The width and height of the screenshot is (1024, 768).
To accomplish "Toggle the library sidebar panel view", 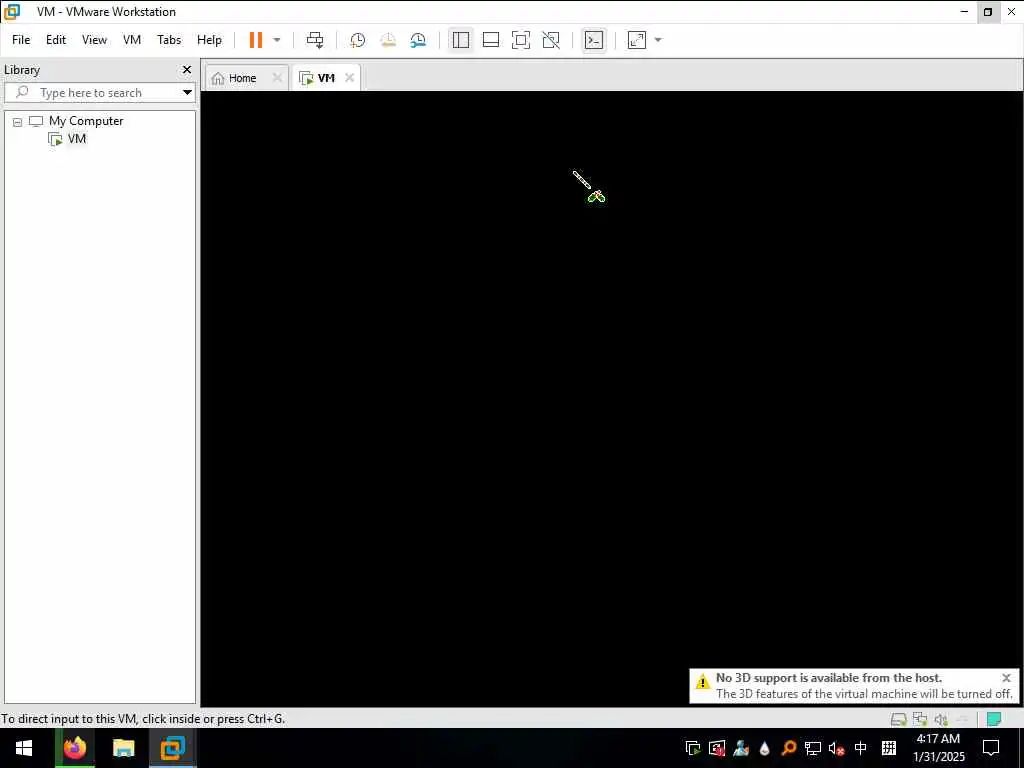I will (x=460, y=40).
